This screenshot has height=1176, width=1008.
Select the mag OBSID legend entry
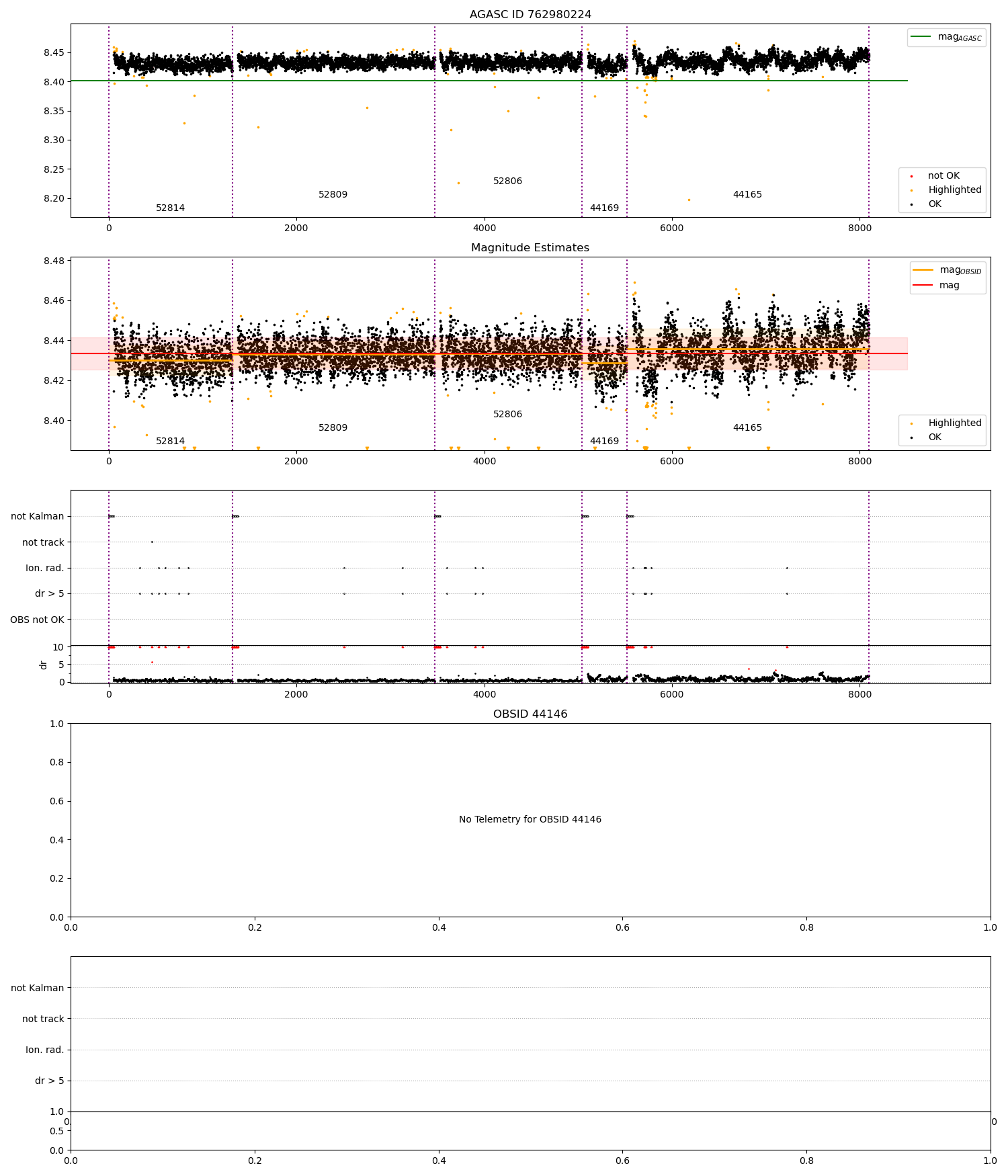tap(948, 270)
